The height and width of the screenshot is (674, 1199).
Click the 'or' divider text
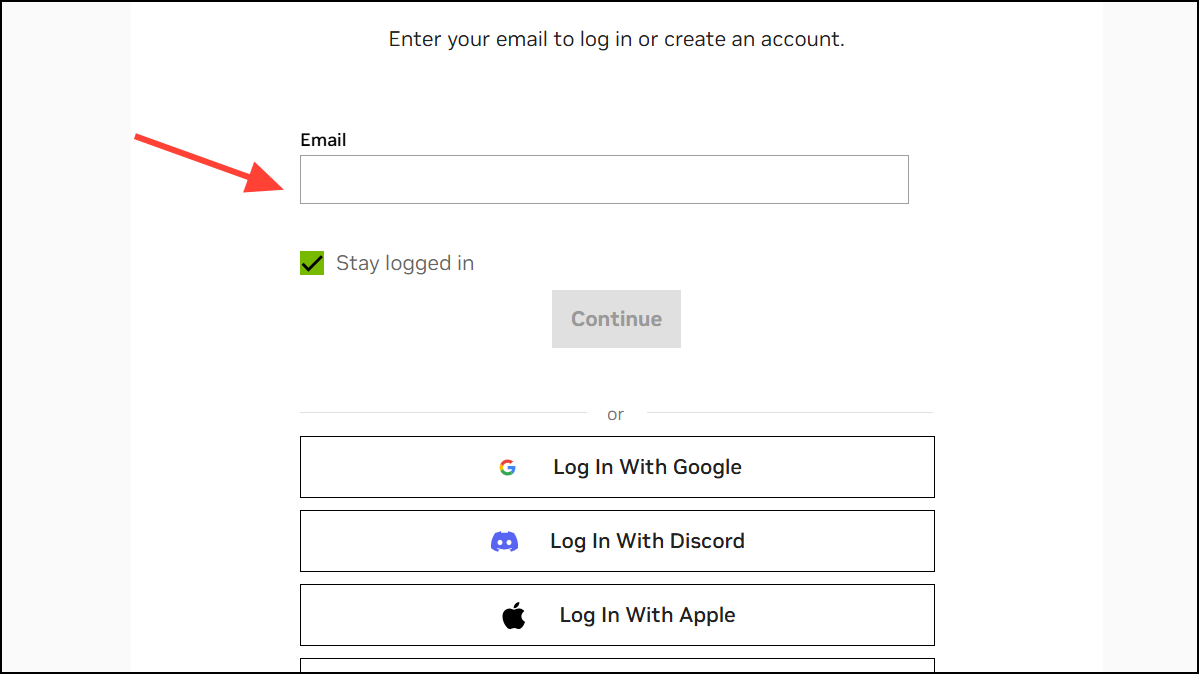pos(616,415)
